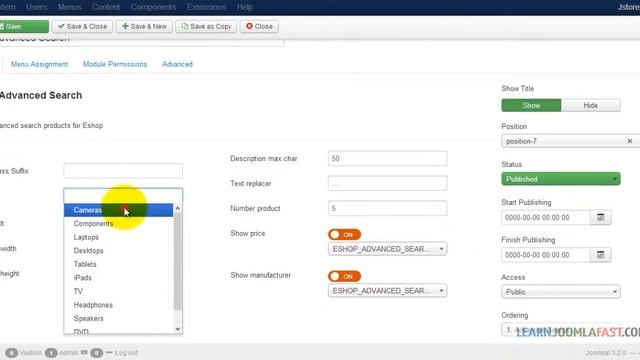The width and height of the screenshot is (640, 360).
Task: Open the Extensions menu
Action: pos(207,7)
